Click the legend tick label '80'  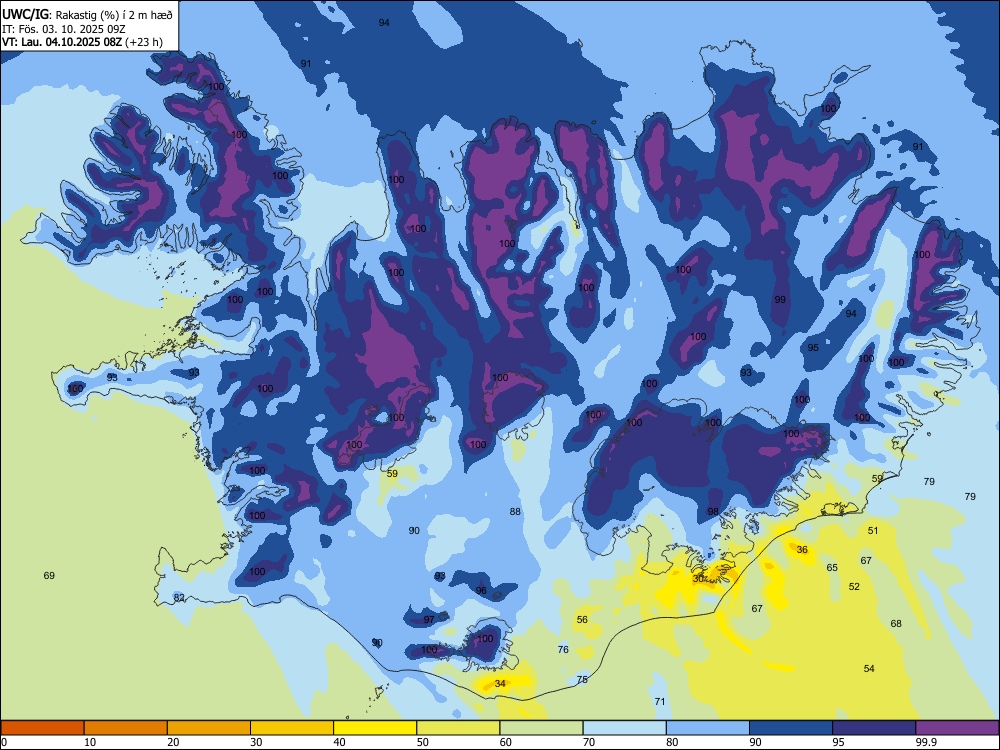pyautogui.click(x=672, y=742)
